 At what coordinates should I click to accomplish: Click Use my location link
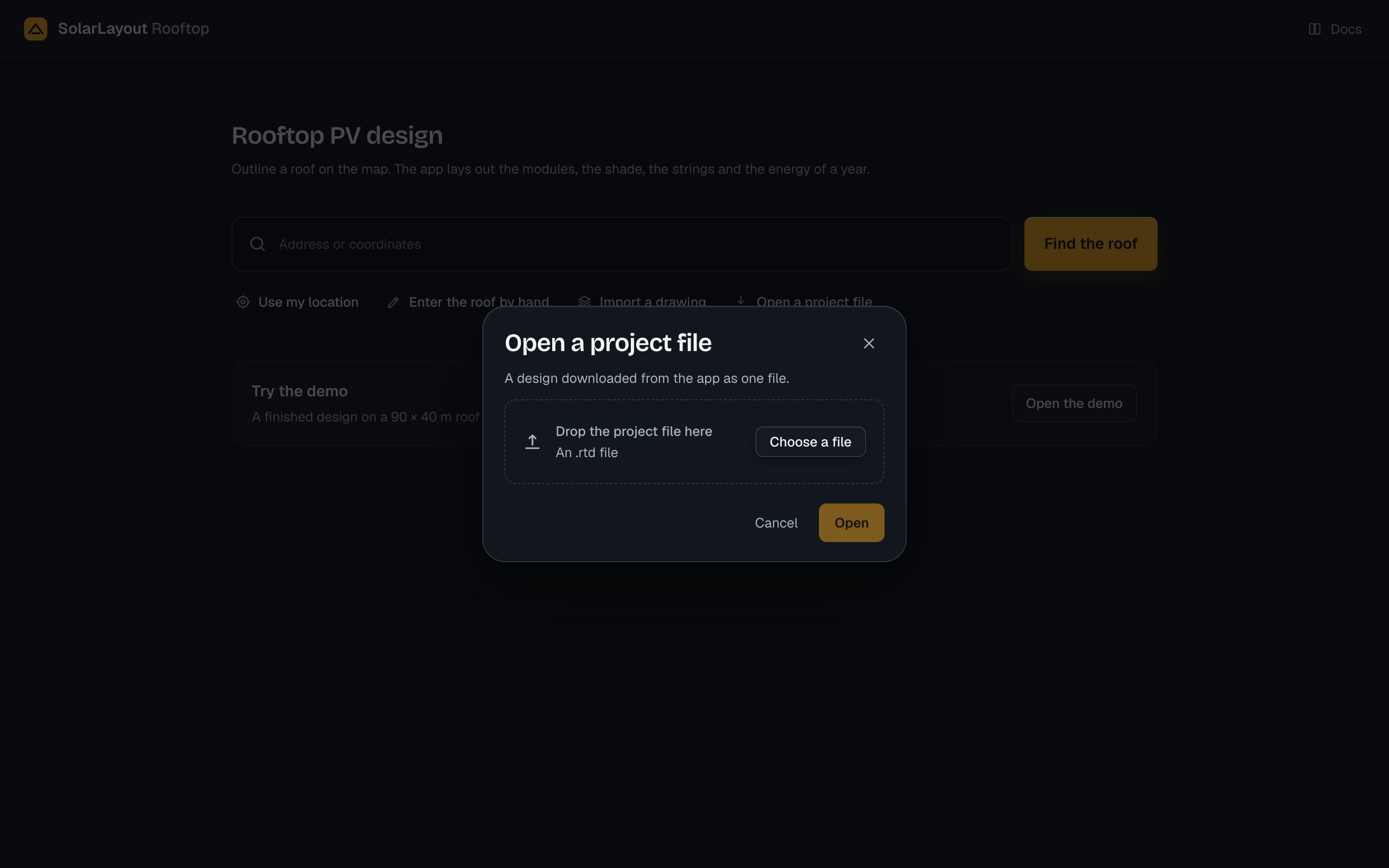[x=297, y=302]
